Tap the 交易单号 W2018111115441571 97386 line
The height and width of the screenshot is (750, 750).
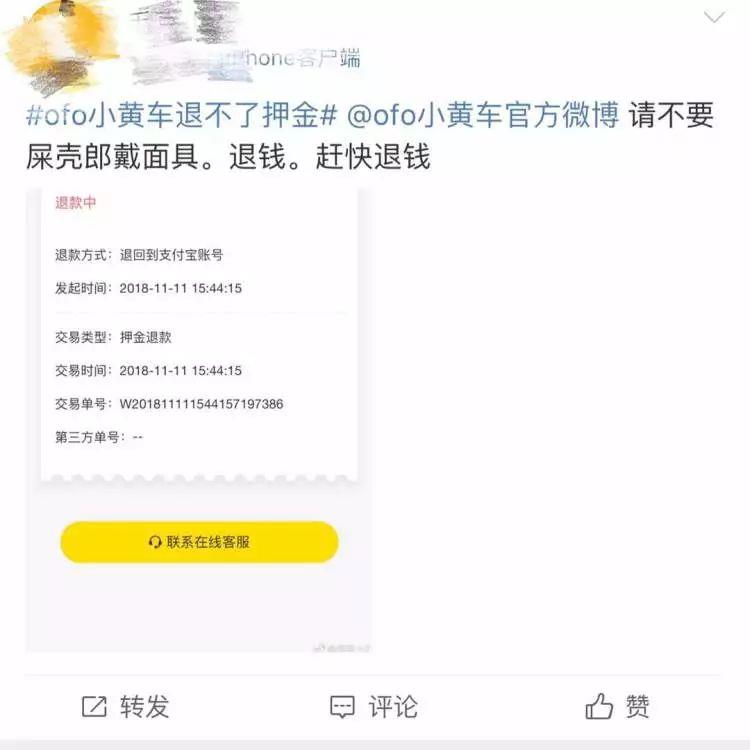pos(169,404)
